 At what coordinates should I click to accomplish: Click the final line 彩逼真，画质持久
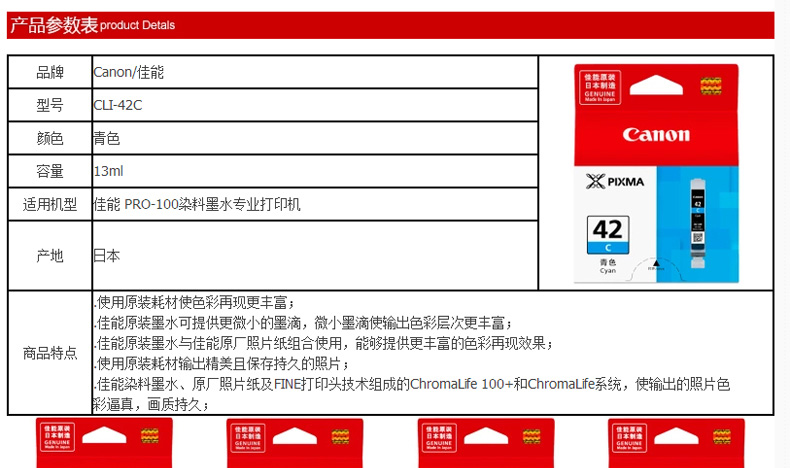(151, 405)
